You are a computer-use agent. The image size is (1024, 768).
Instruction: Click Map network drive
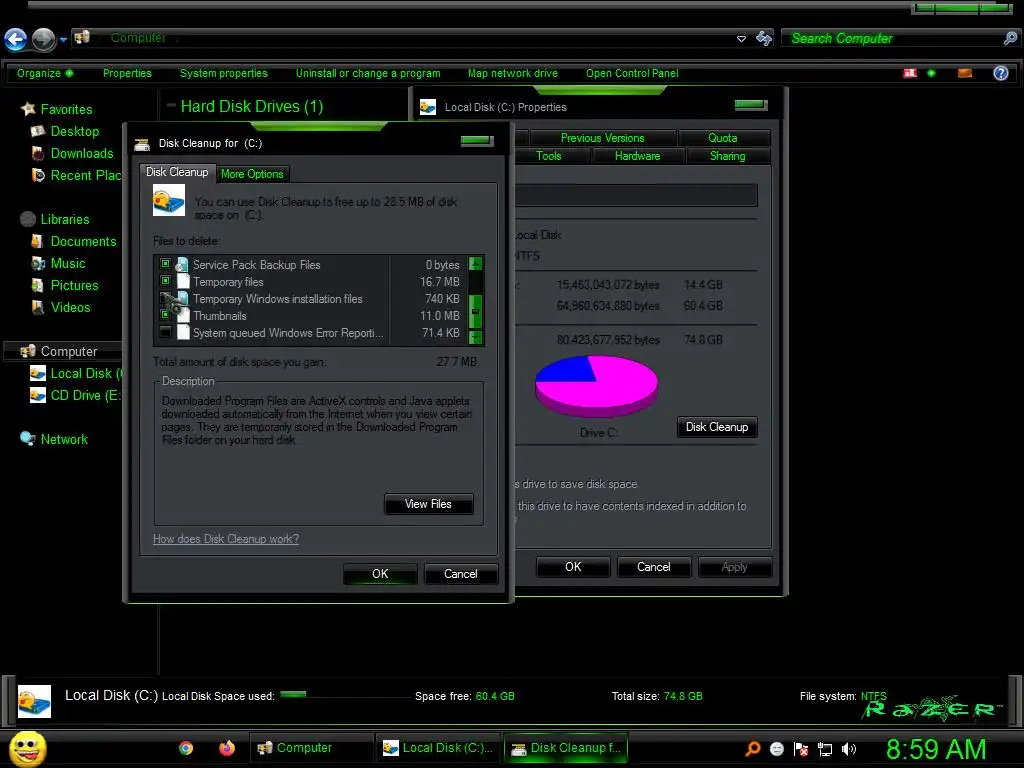(513, 73)
